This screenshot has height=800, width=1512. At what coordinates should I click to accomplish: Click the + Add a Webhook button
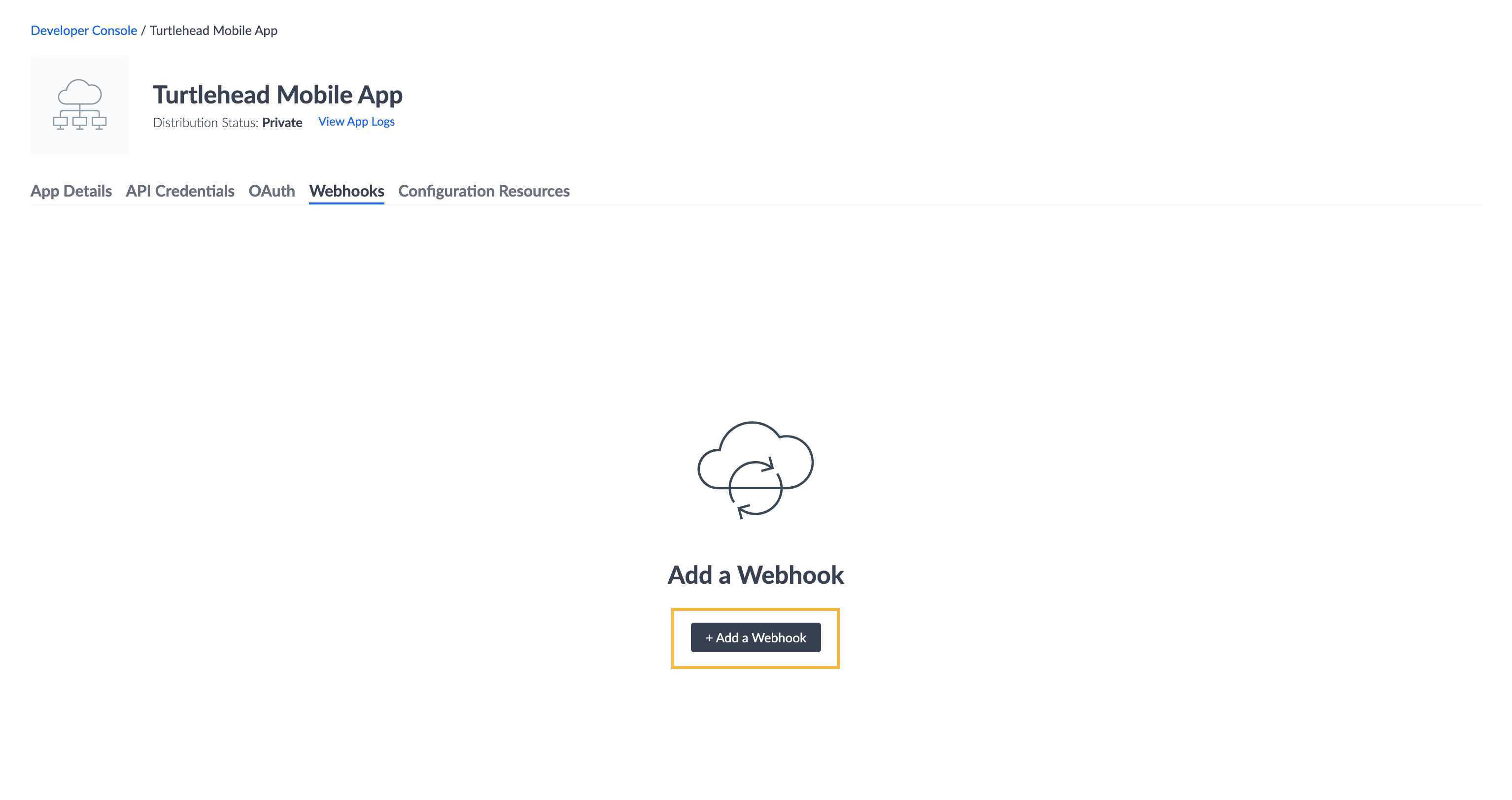756,637
